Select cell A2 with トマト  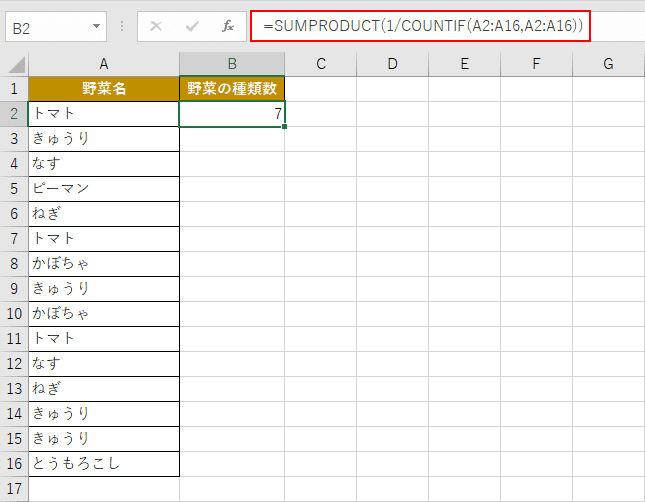coord(104,114)
